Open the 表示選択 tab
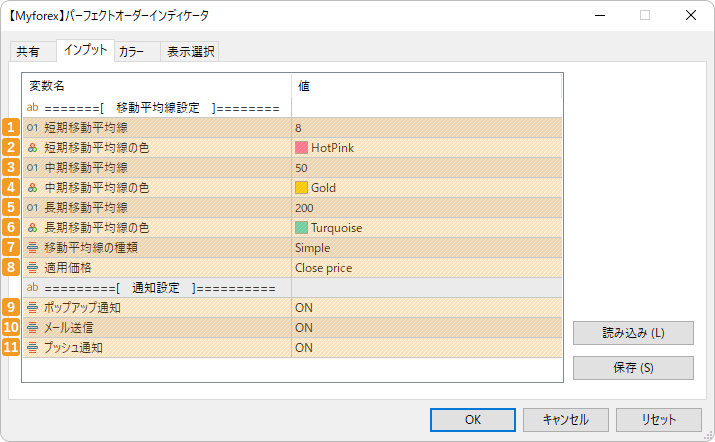The height and width of the screenshot is (442, 715). (190, 52)
